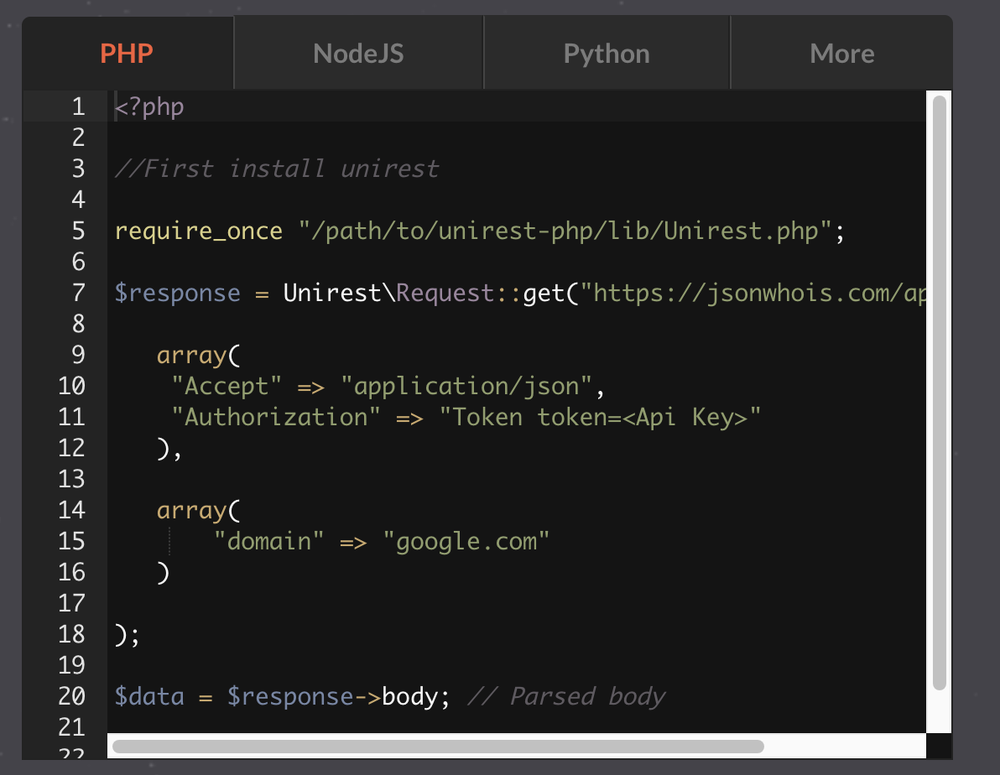The height and width of the screenshot is (775, 1000).
Task: Switch to the NodeJS tab
Action: click(x=357, y=52)
